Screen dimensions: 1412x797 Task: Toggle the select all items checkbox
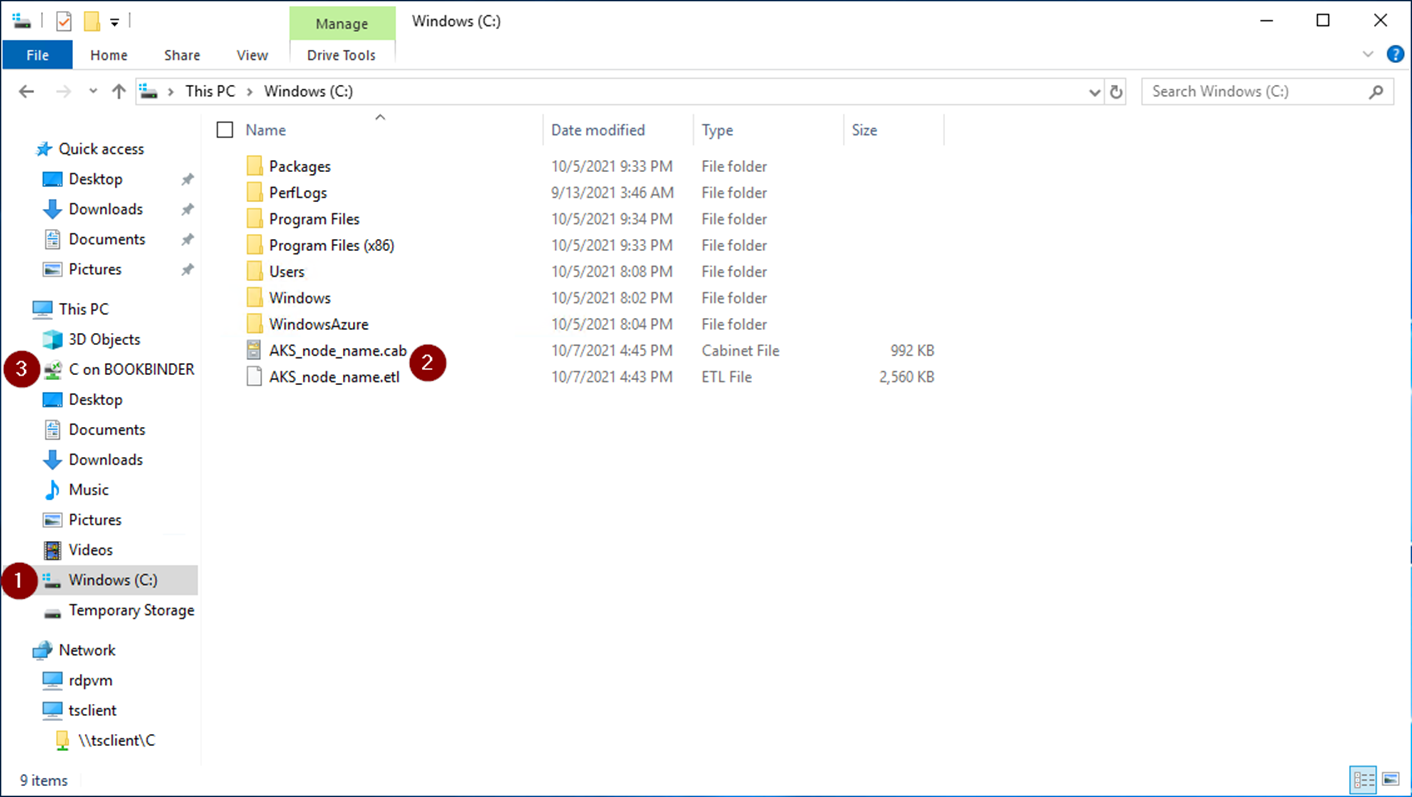(x=225, y=130)
